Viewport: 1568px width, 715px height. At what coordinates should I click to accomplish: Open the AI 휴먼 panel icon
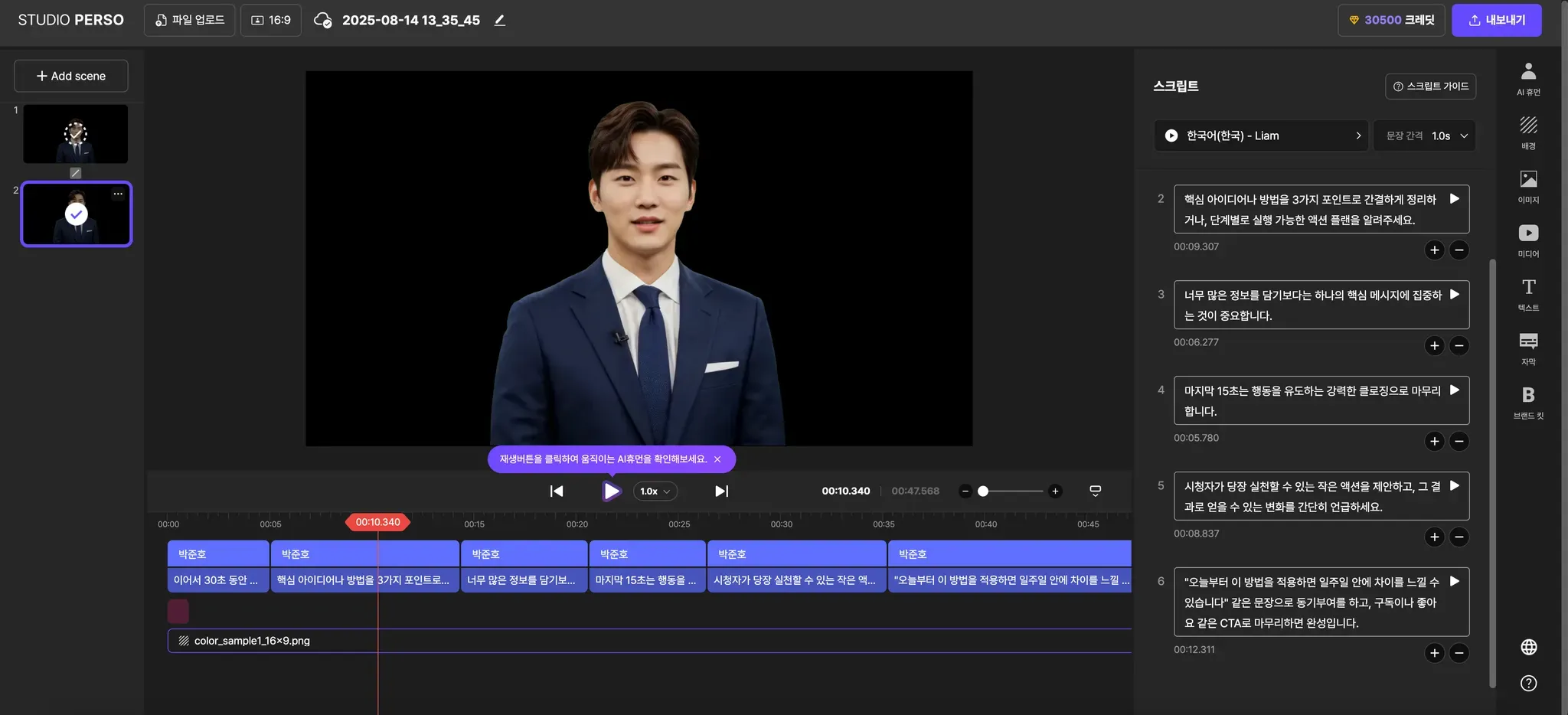click(1528, 78)
